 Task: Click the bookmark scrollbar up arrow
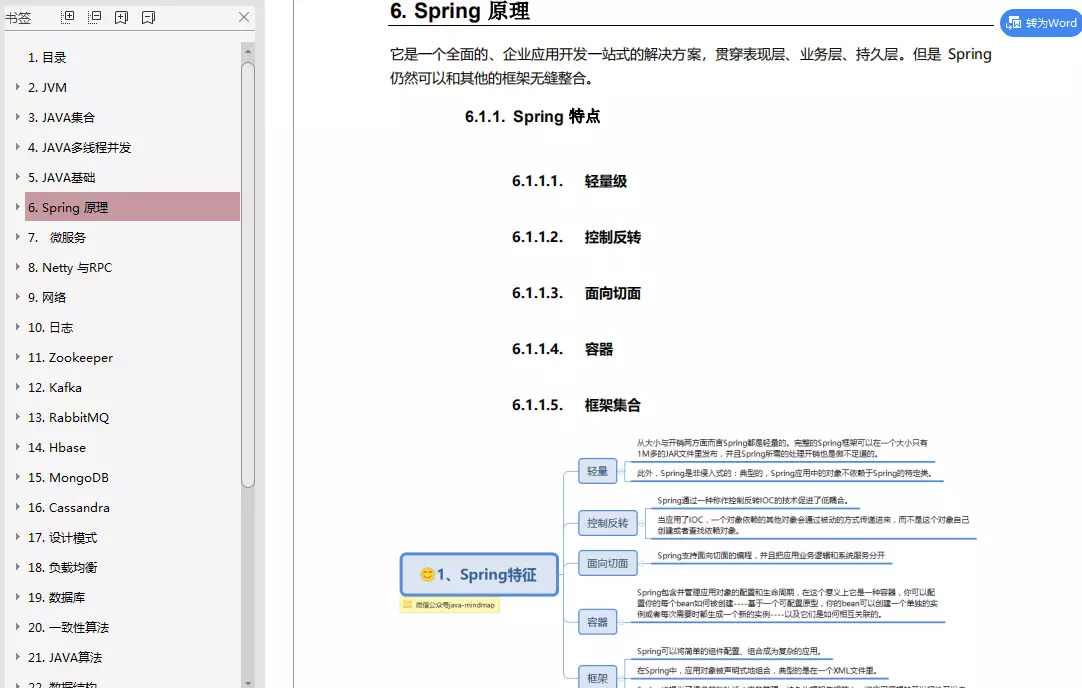pos(248,51)
